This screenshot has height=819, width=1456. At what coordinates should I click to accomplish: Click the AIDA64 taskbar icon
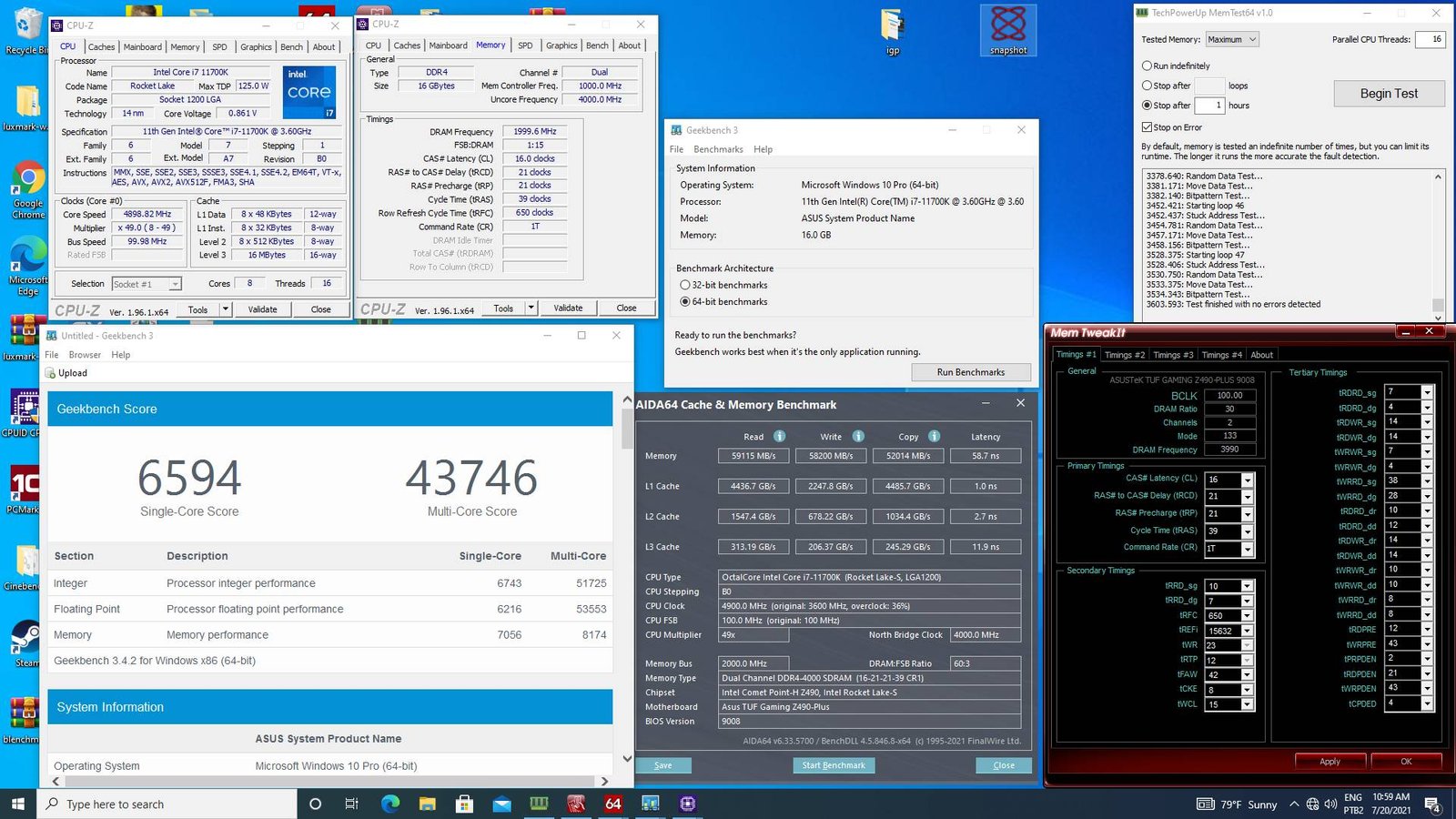coord(612,804)
